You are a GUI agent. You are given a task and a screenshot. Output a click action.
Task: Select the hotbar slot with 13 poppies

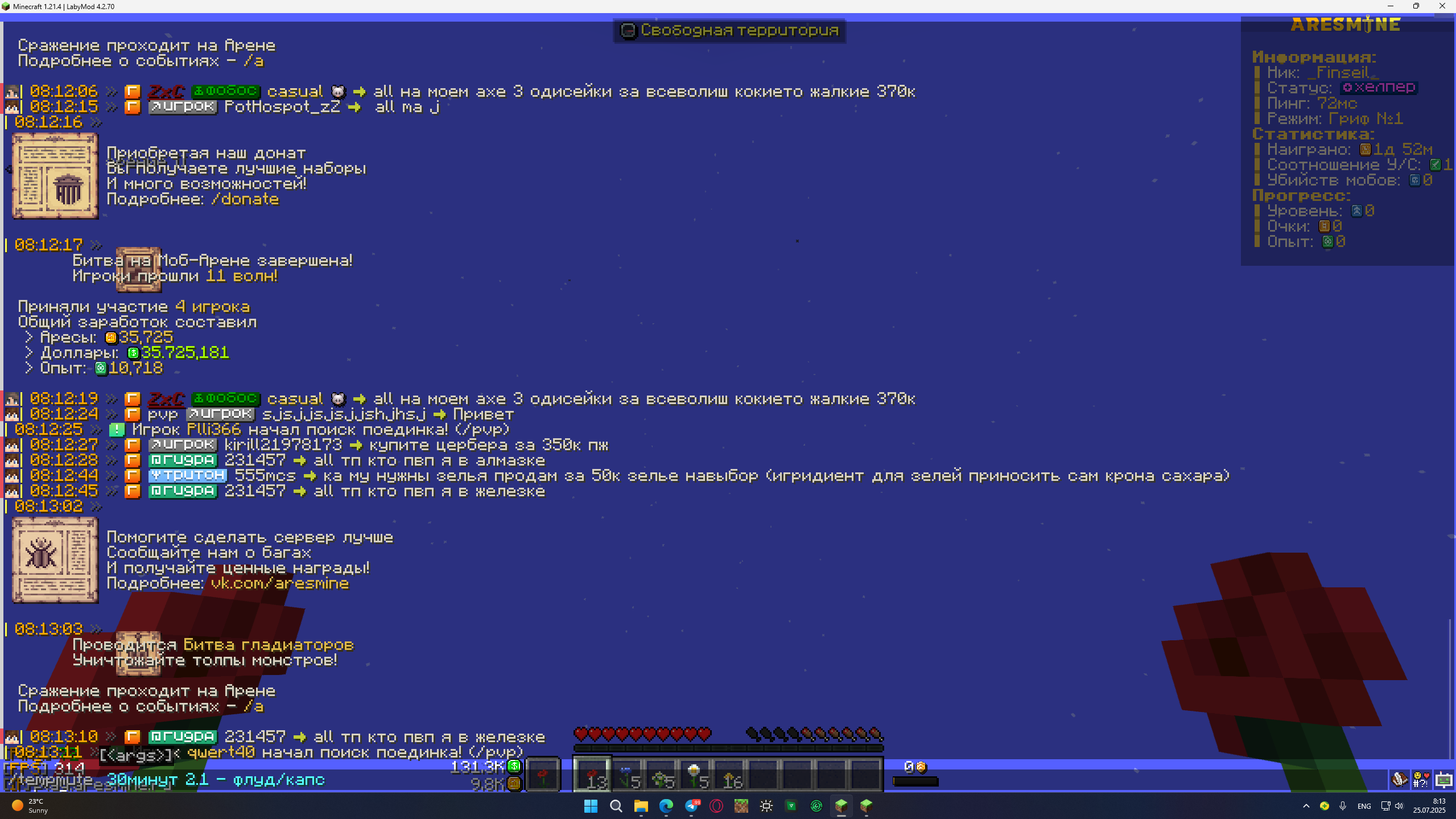pyautogui.click(x=592, y=774)
